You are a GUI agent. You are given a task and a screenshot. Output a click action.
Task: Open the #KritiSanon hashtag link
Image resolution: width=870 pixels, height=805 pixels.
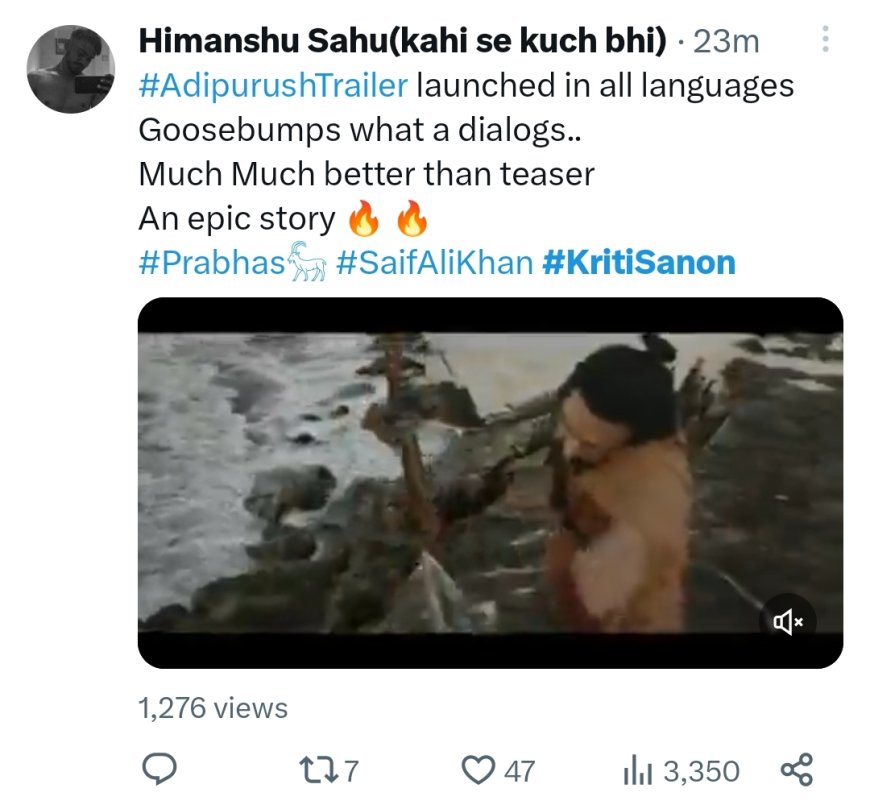tap(639, 262)
